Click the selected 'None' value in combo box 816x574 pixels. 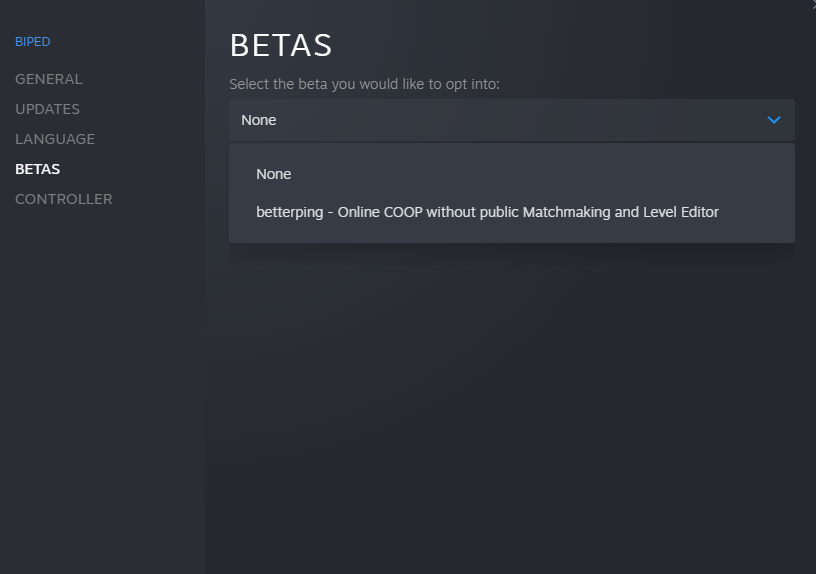point(259,120)
